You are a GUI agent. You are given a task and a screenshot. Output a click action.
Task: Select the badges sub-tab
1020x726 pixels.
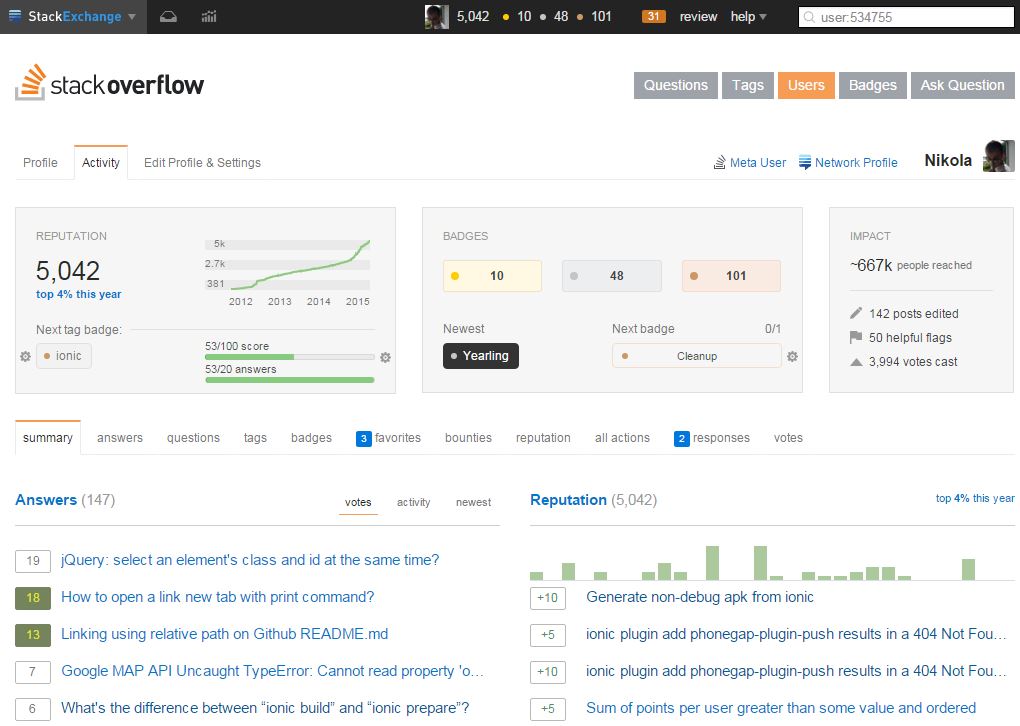[311, 438]
